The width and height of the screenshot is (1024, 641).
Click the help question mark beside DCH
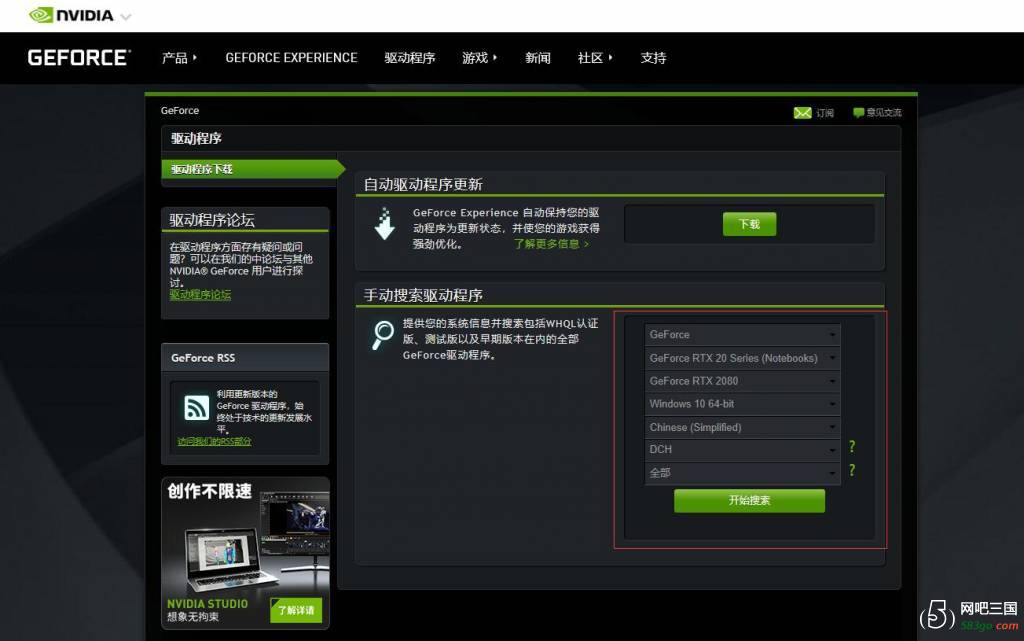[x=852, y=446]
